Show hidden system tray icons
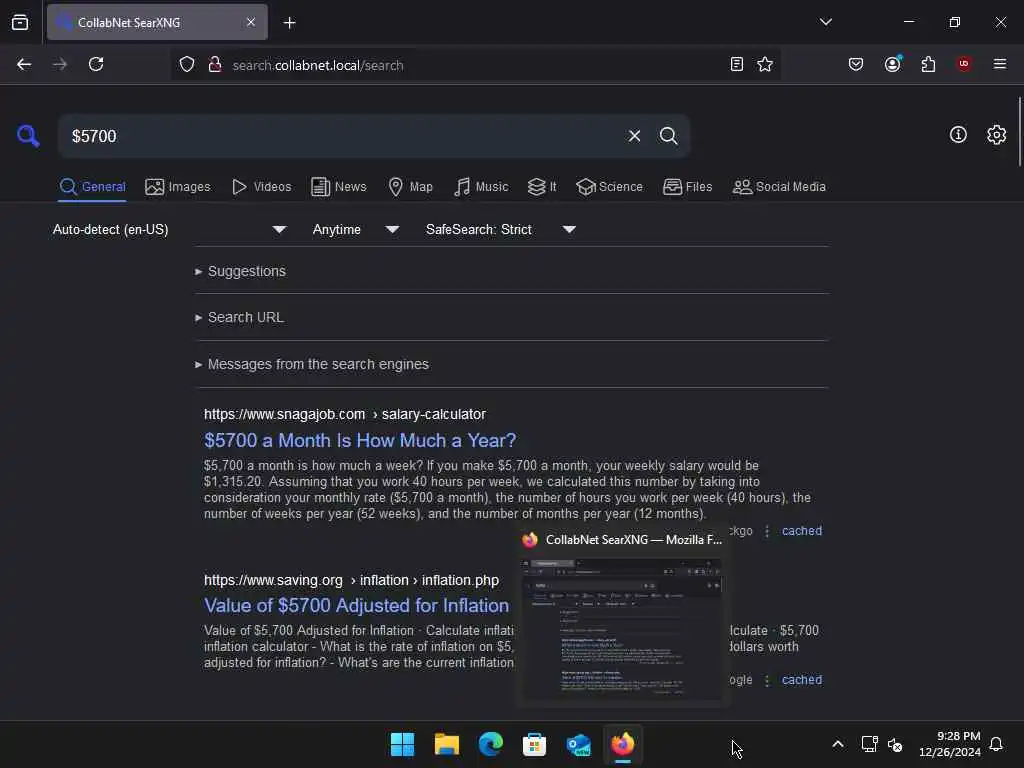The image size is (1024, 768). click(x=838, y=744)
